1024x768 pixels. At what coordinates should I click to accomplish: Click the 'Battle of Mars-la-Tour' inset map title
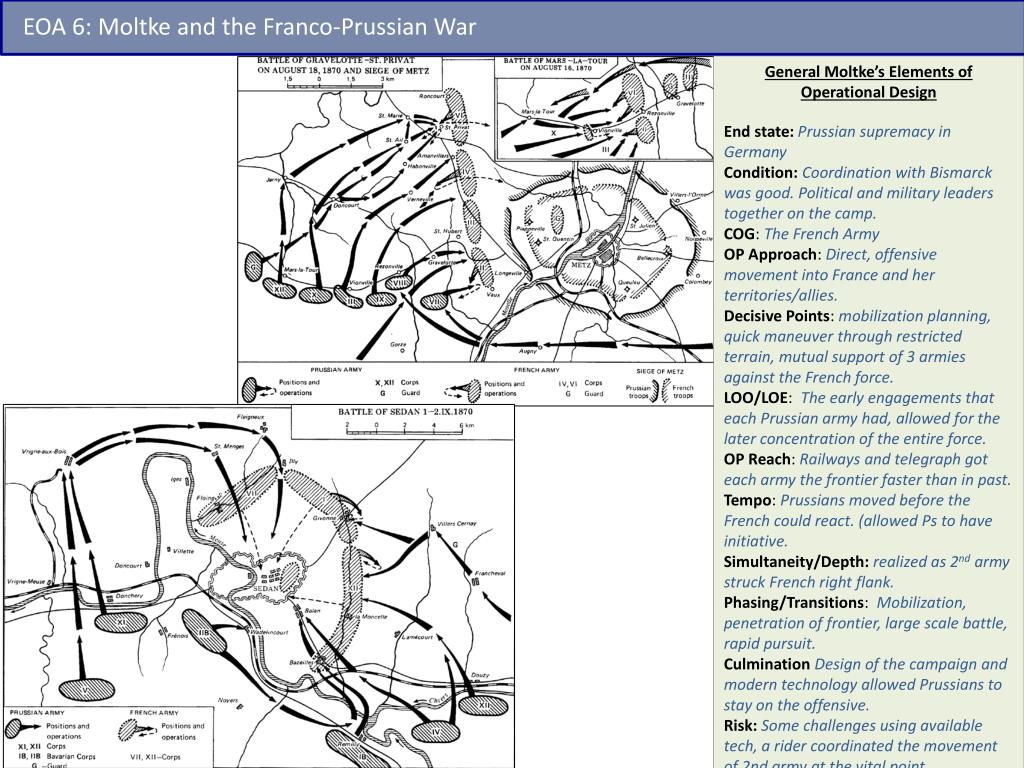pos(556,64)
